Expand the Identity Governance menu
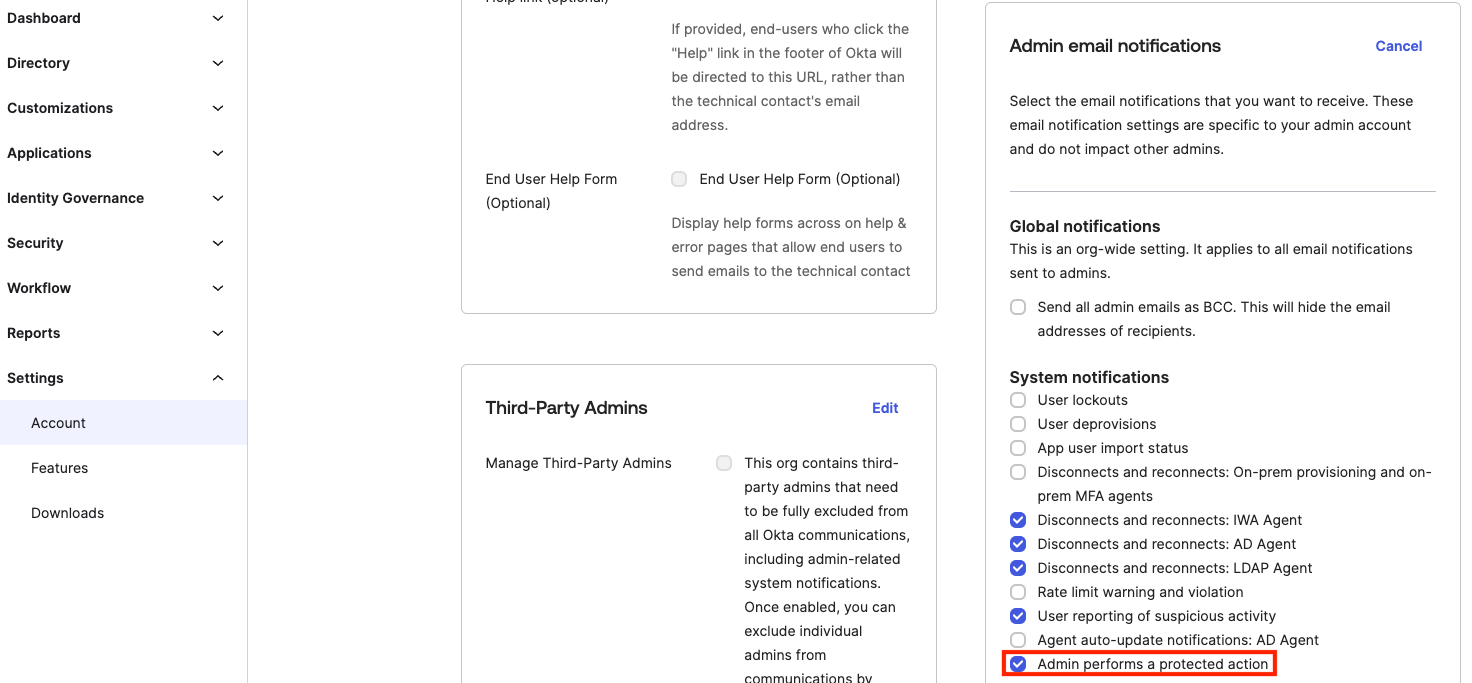Image resolution: width=1472 pixels, height=683 pixels. (x=218, y=198)
